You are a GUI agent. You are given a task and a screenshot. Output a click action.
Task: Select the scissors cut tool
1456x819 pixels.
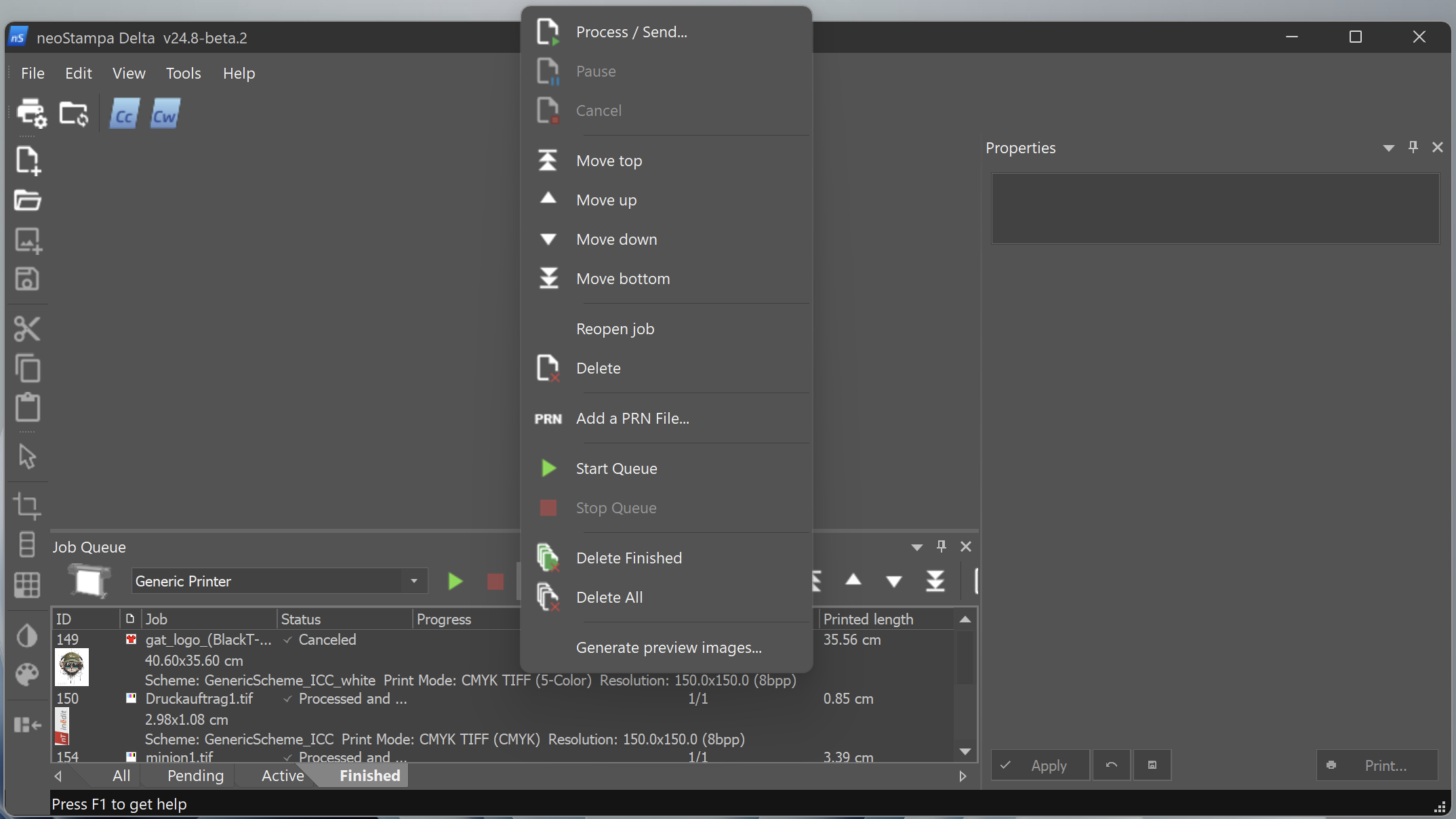click(x=27, y=329)
